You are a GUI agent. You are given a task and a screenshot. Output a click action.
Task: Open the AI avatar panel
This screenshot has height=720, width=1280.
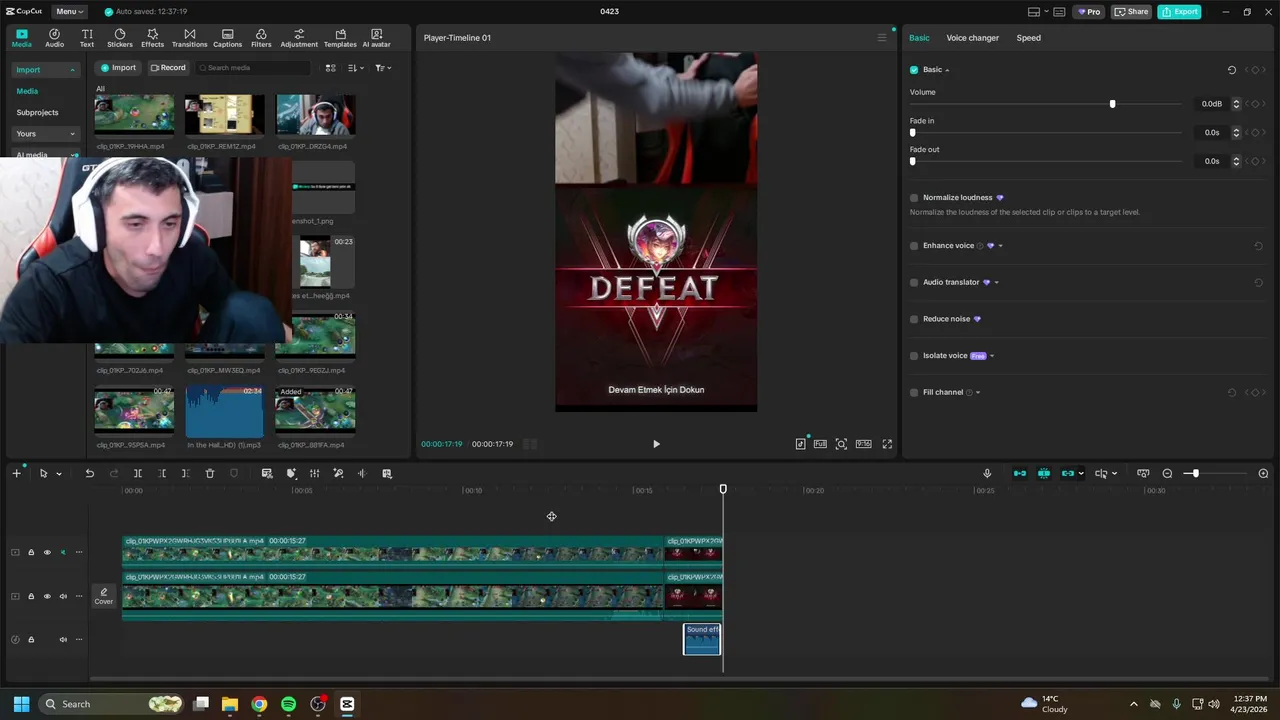376,38
